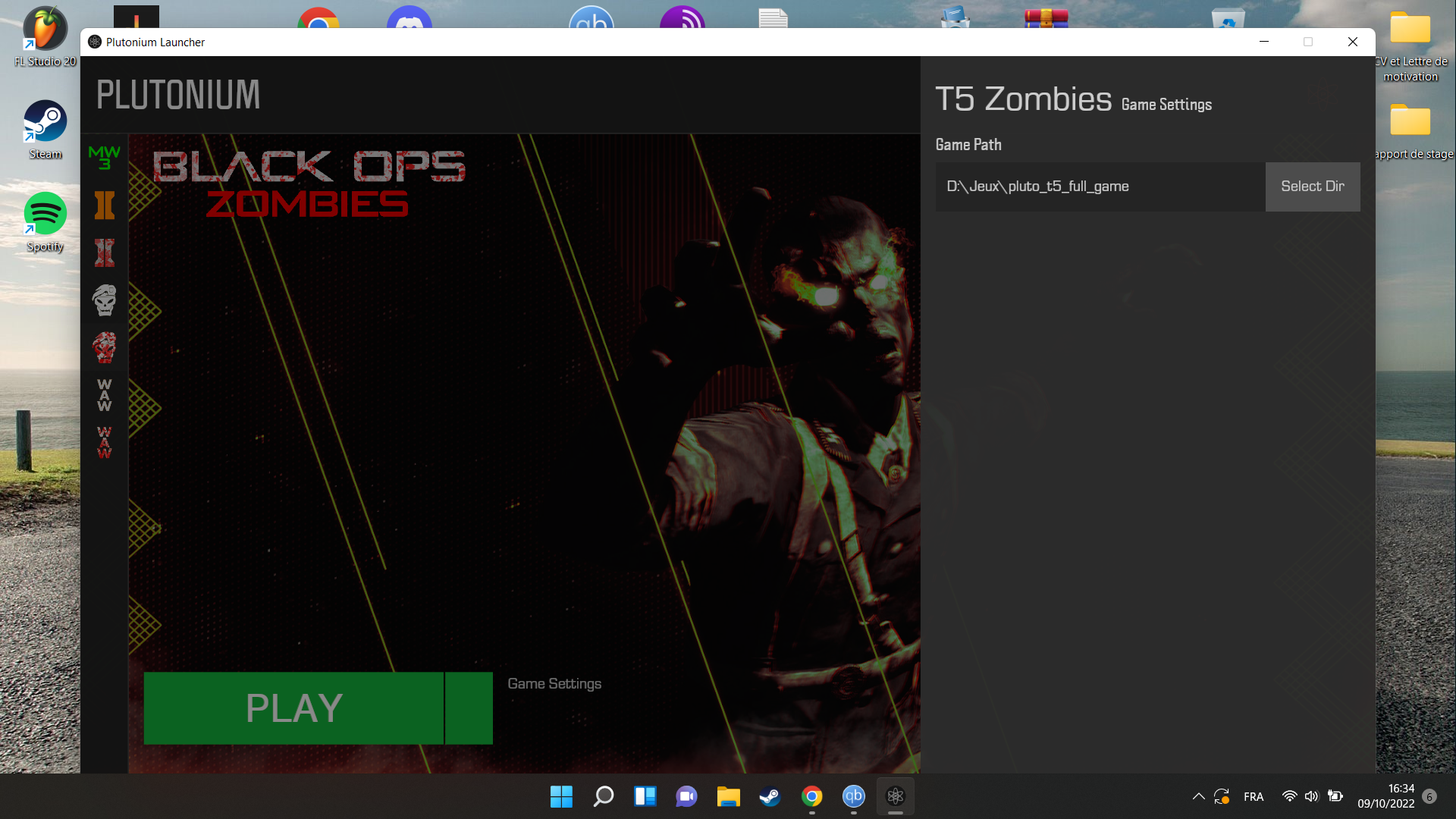The width and height of the screenshot is (1456, 819).
Task: Switch the FRA input language
Action: tap(1254, 796)
